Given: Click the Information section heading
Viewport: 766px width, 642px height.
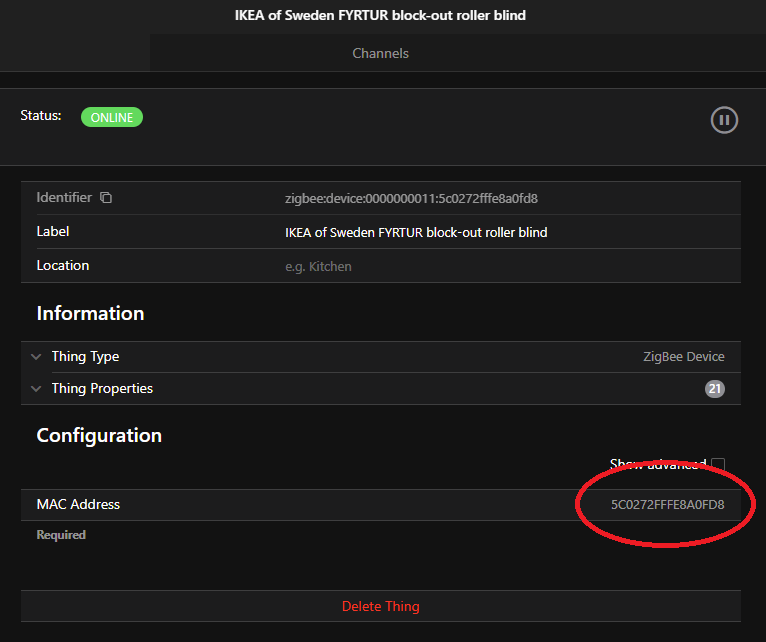Looking at the screenshot, I should pos(90,314).
